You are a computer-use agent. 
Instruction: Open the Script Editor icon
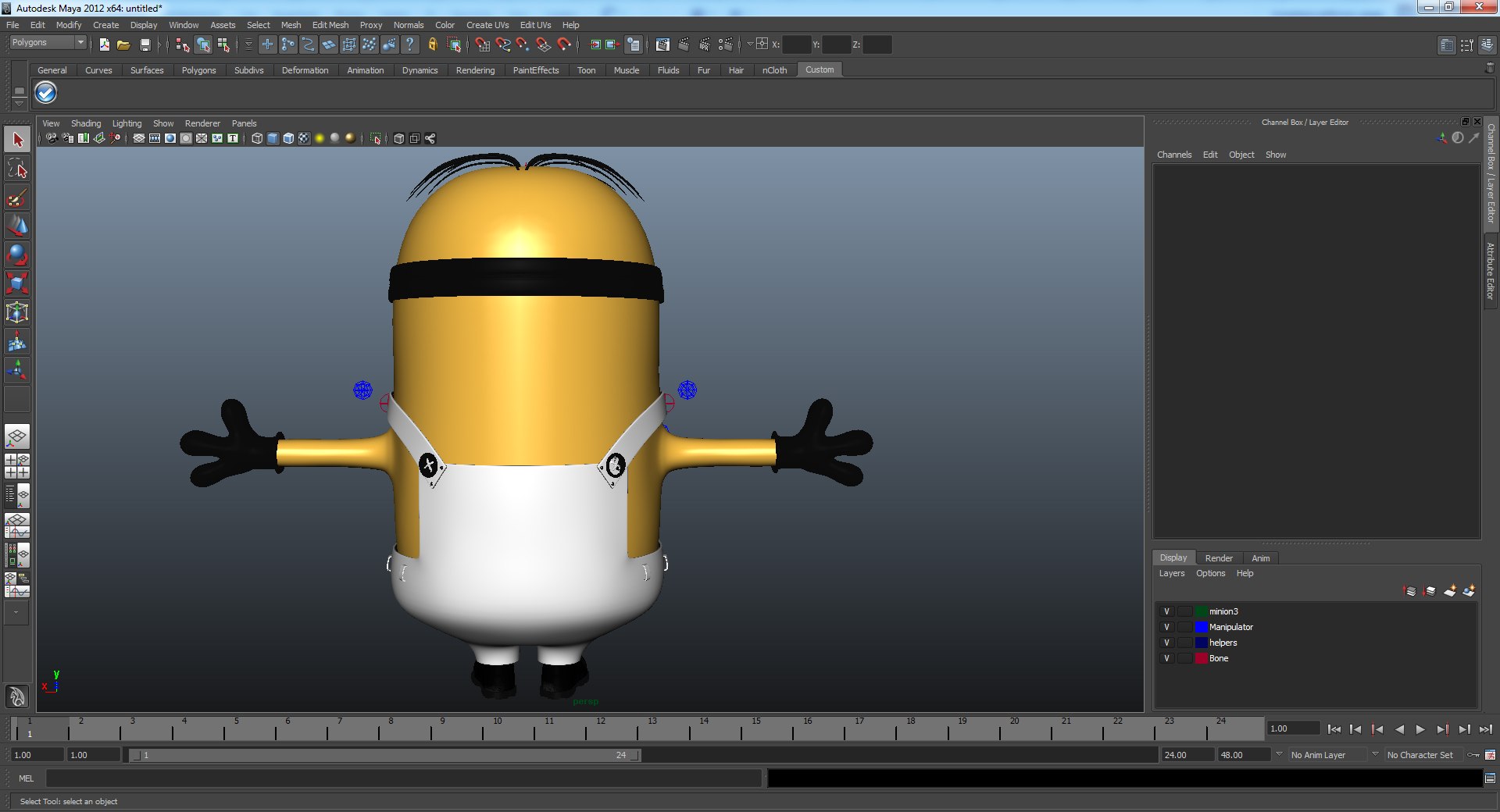1490,778
